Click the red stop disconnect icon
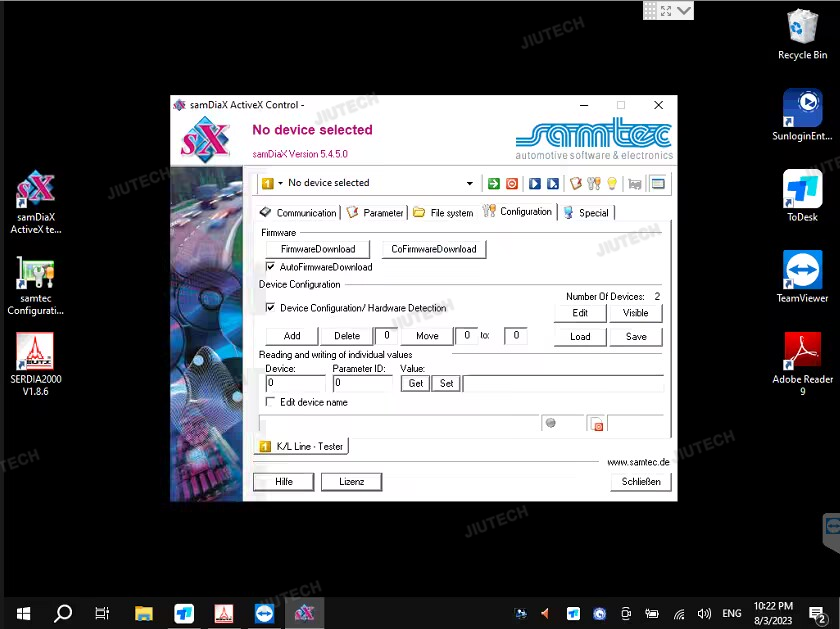 pos(512,184)
